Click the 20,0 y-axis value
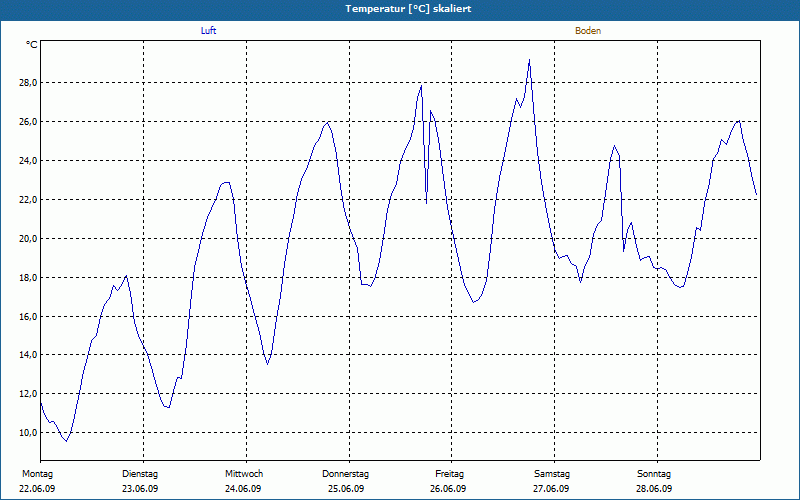 tap(29, 238)
